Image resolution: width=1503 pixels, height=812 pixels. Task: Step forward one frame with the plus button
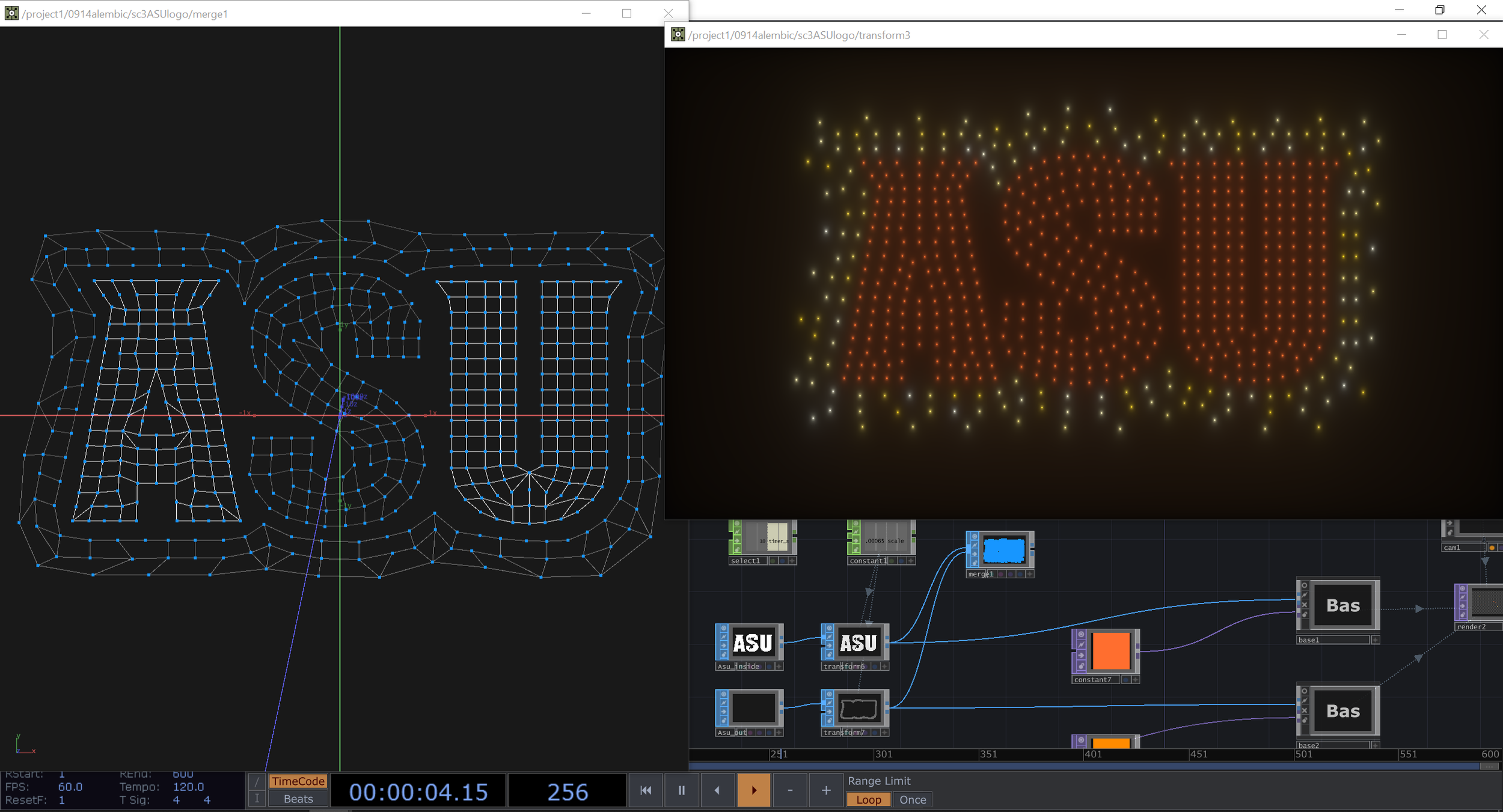[x=825, y=790]
